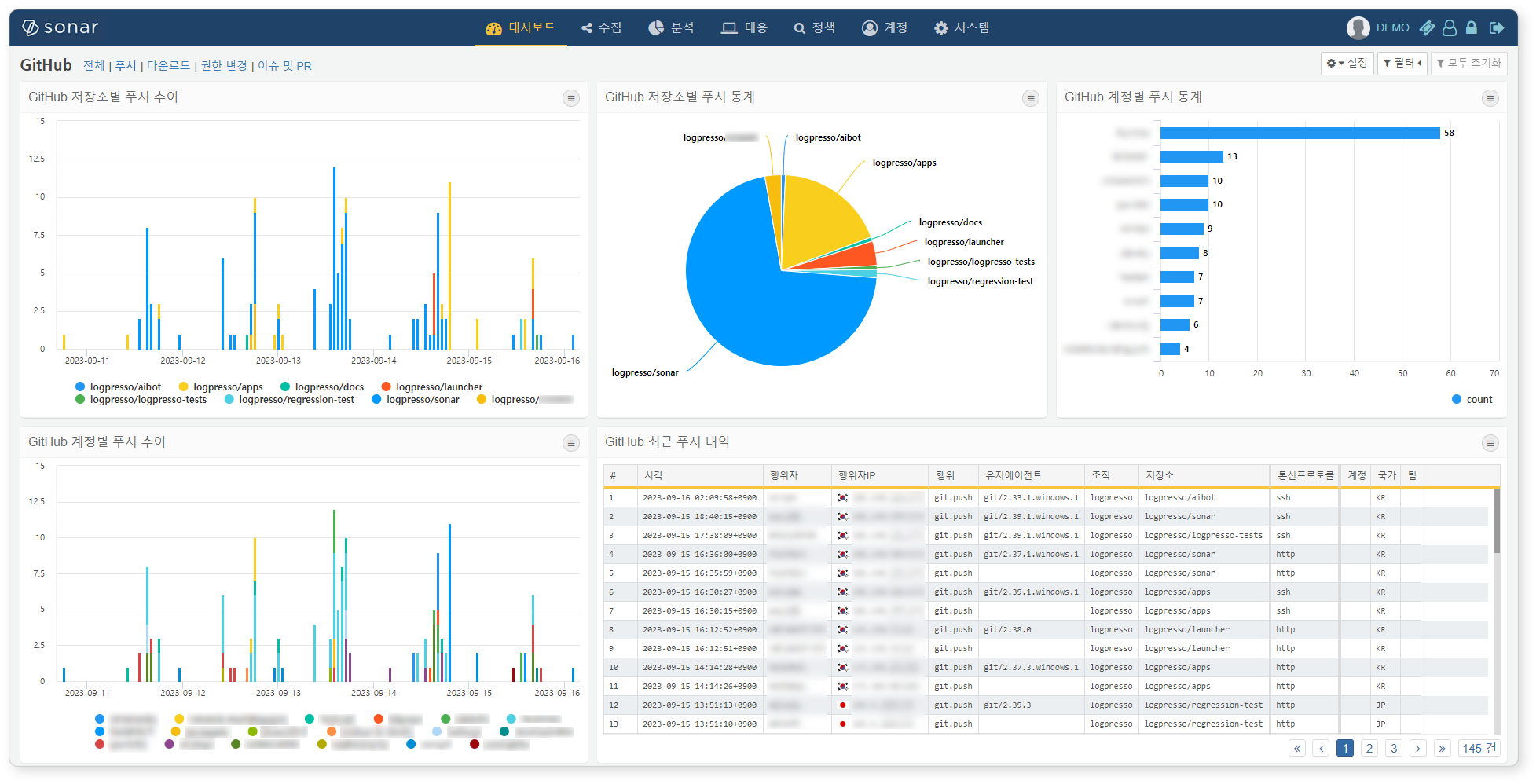The height and width of the screenshot is (784, 1536).
Task: Go to next page of results
Action: [x=1418, y=749]
